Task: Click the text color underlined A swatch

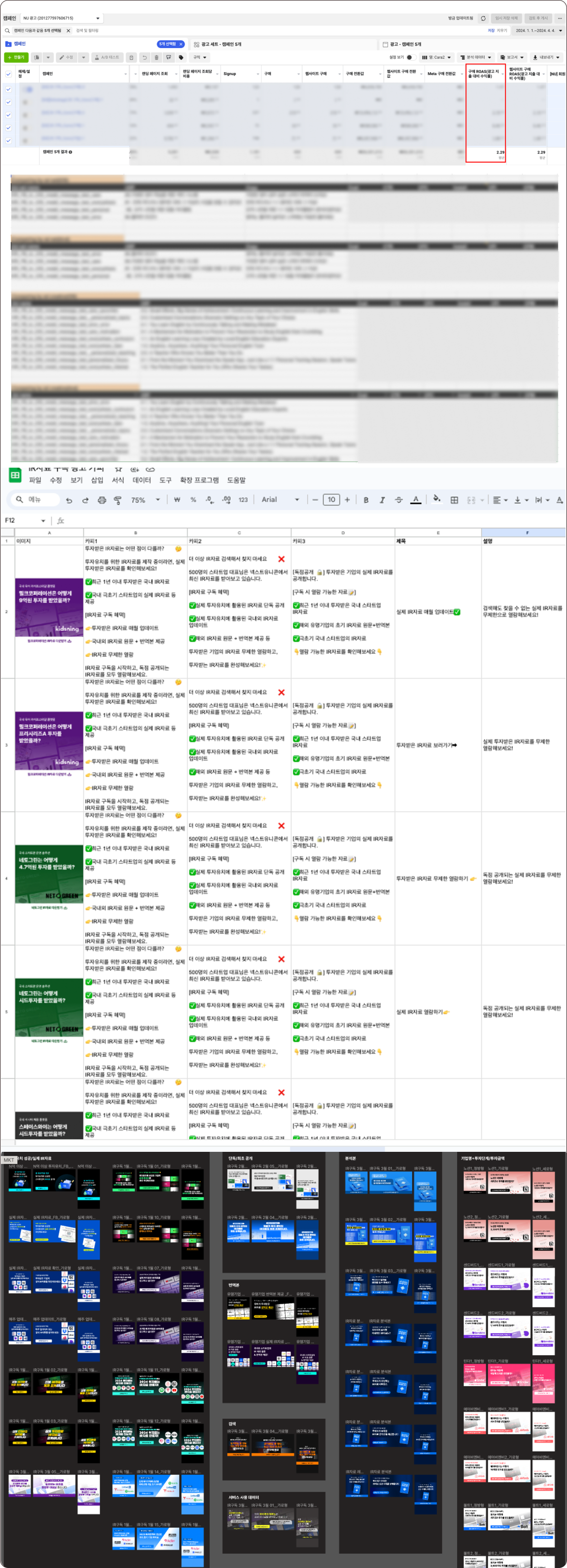Action: coord(416,500)
